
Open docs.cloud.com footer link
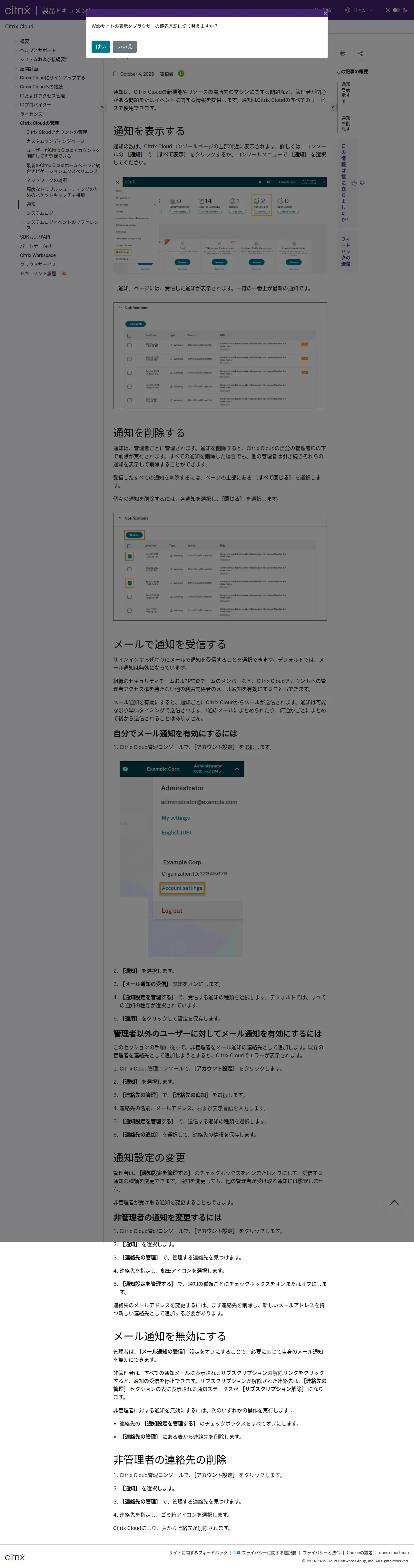(x=393, y=1553)
